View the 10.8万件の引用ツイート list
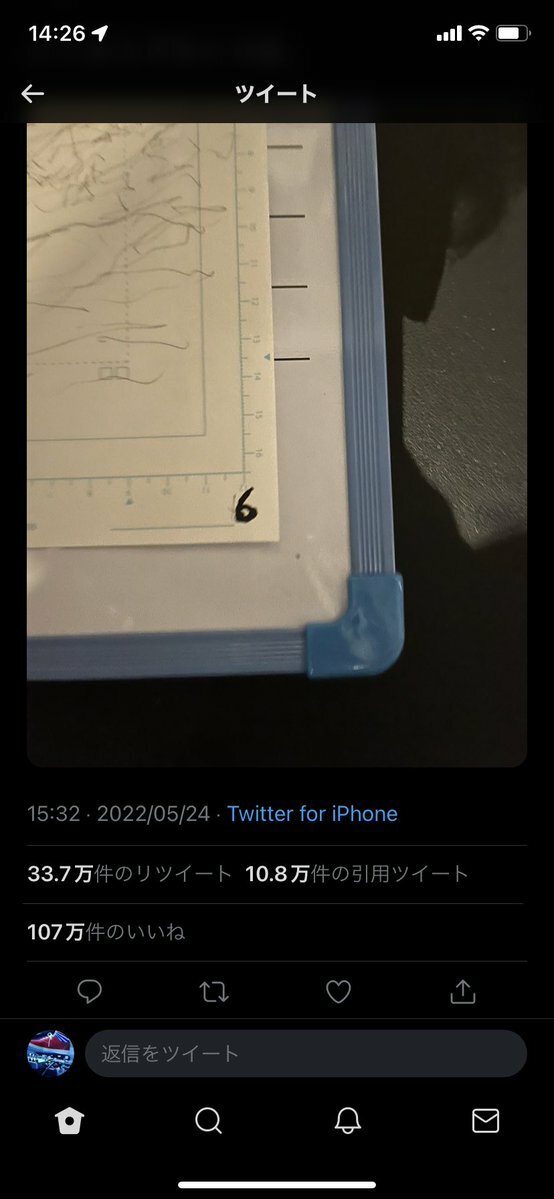Screen dimensions: 554x1199 tap(357, 874)
